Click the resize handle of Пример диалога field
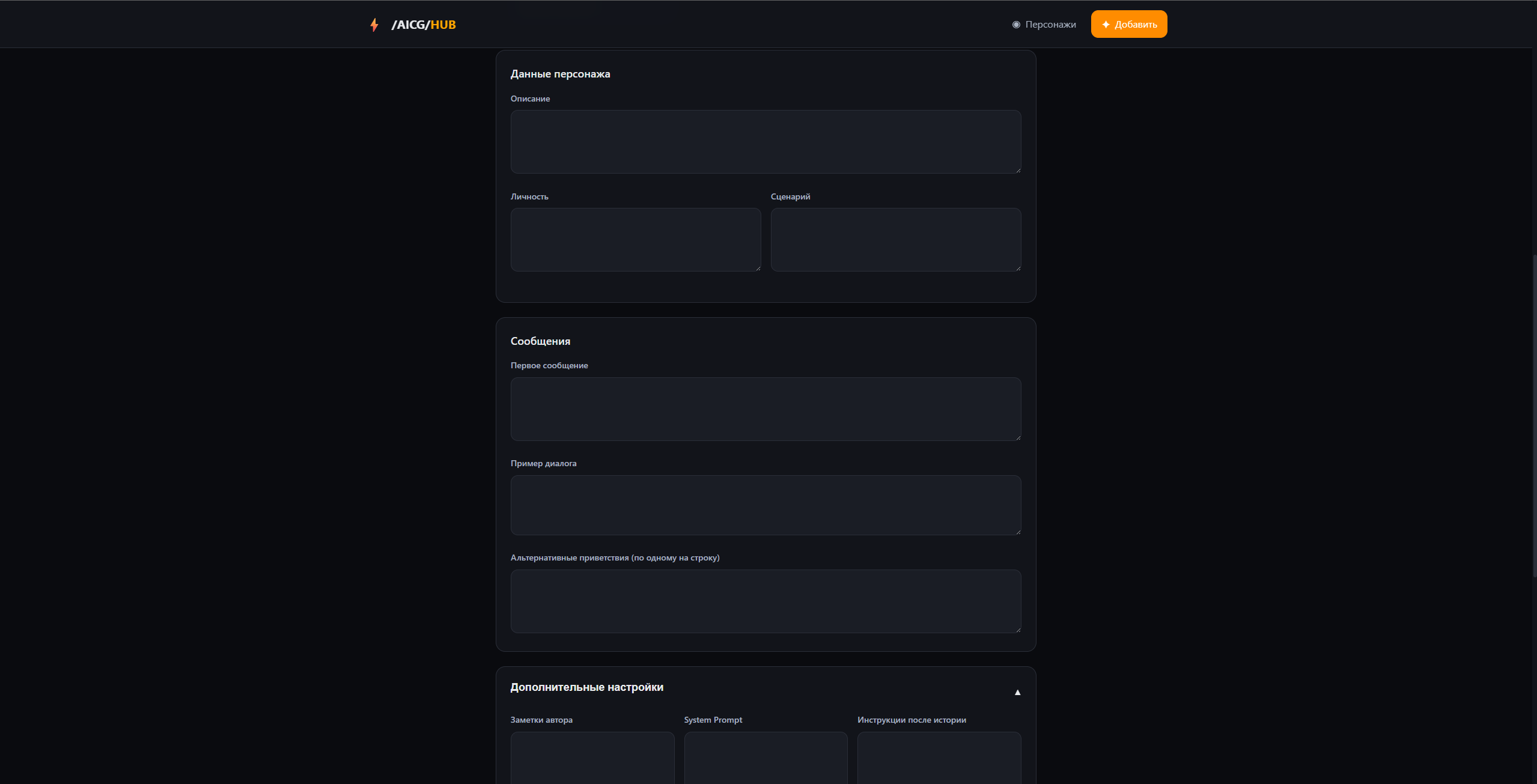This screenshot has height=784, width=1537. coord(1018,532)
